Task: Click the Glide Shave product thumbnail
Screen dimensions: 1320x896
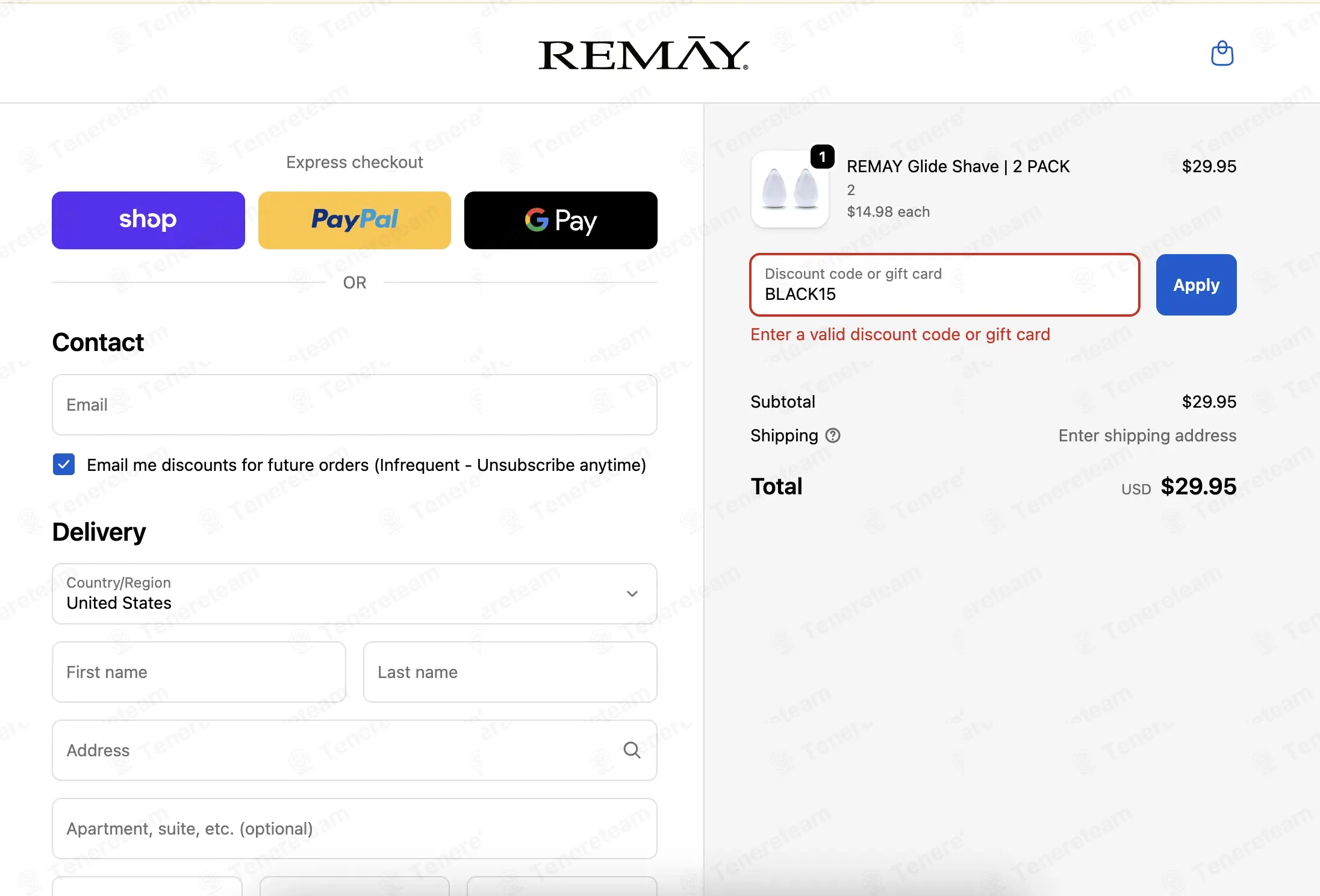Action: tap(789, 188)
